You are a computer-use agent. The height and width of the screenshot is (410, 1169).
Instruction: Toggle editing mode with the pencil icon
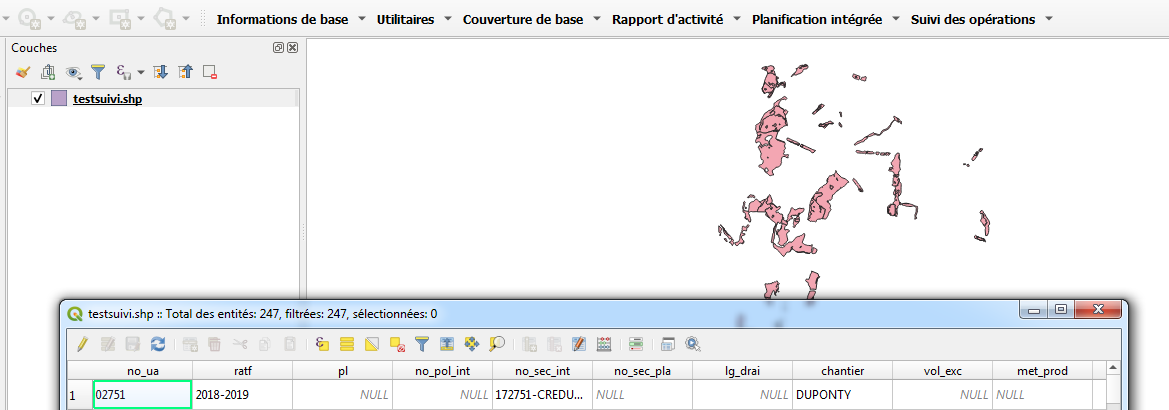83,344
